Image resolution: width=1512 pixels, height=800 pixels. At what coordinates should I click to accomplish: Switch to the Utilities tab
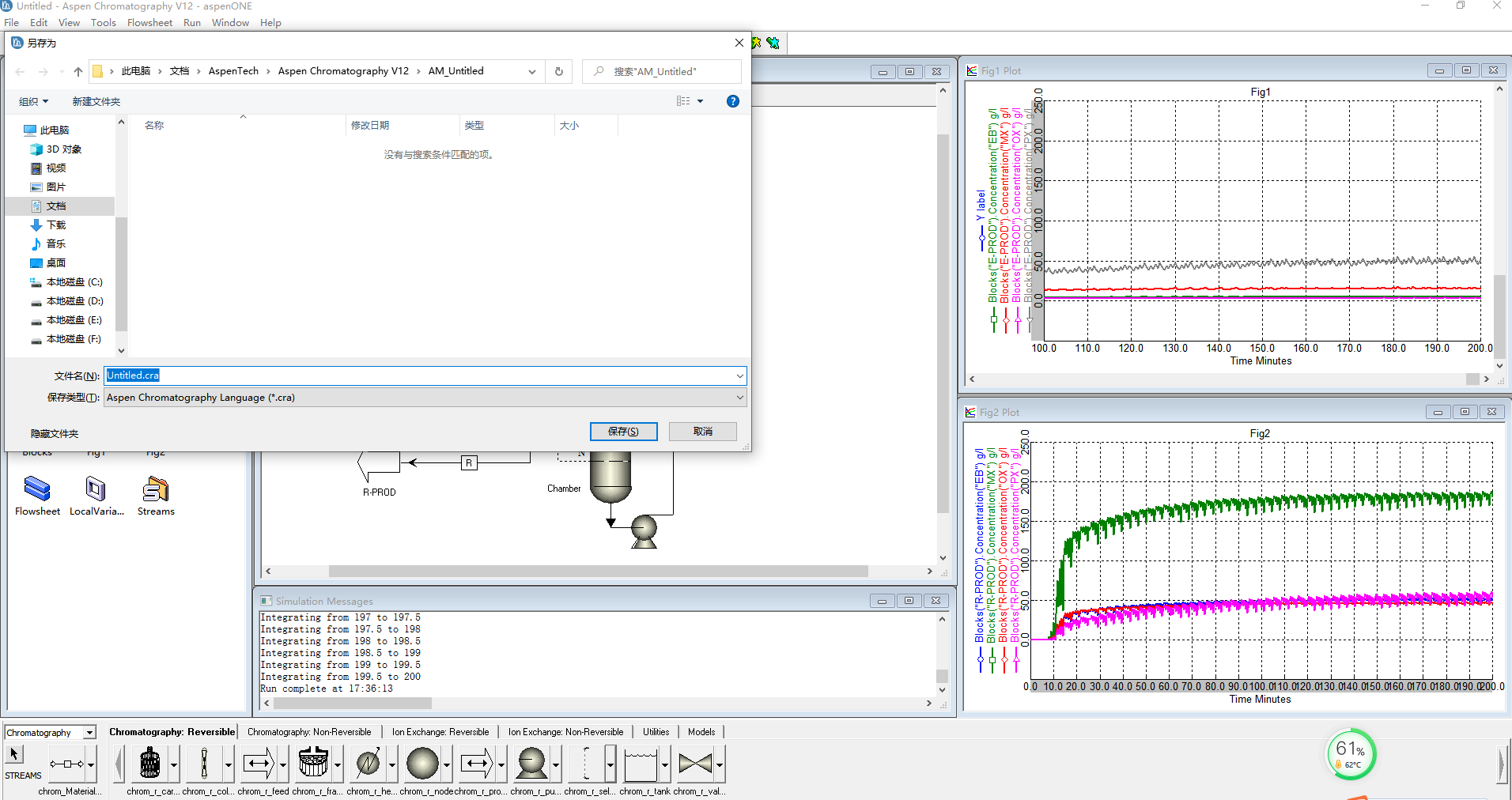tap(656, 732)
